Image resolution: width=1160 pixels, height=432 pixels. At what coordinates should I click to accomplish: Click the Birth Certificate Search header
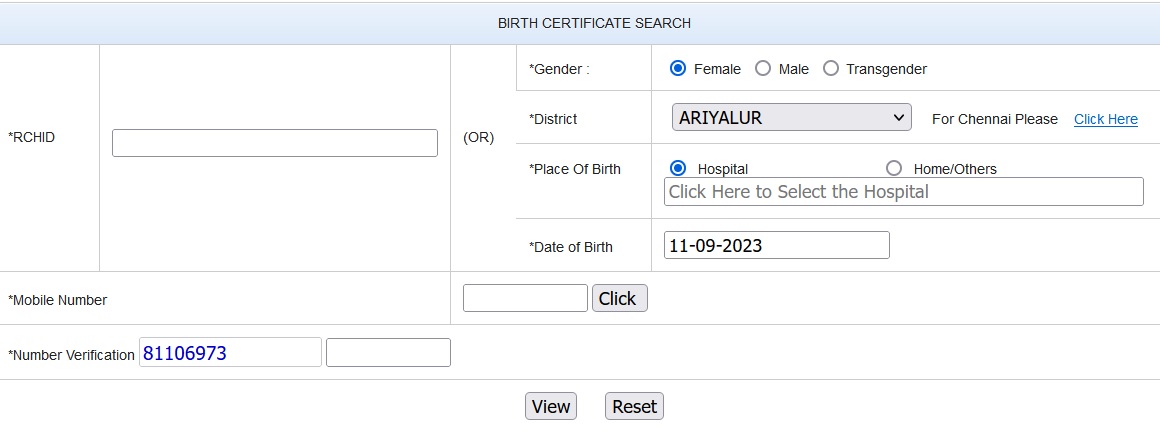594,23
